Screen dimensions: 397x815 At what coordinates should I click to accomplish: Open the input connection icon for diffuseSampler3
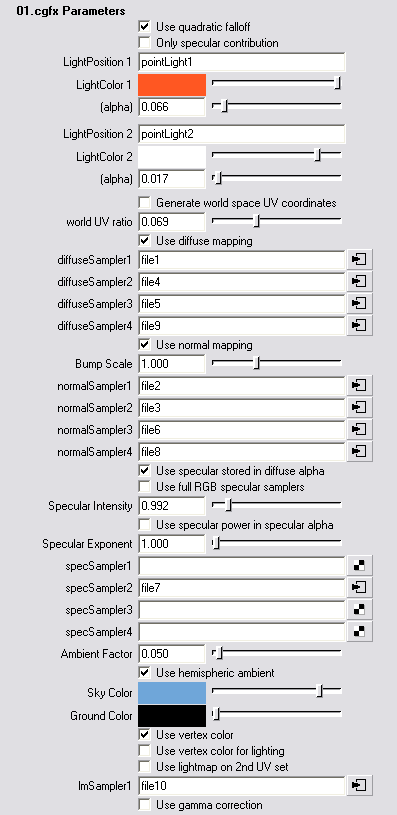point(359,303)
